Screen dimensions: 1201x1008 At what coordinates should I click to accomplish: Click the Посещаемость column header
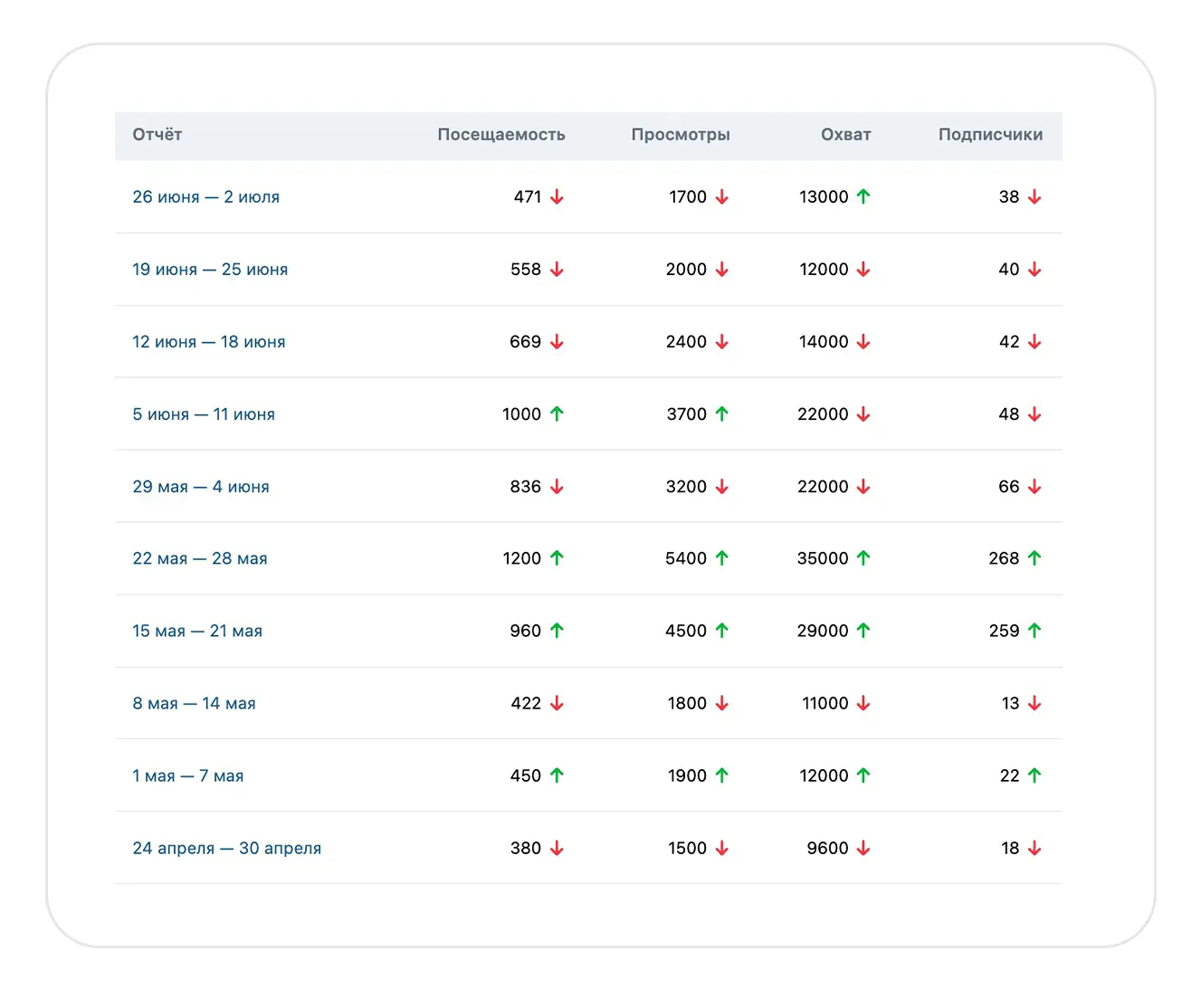501,135
